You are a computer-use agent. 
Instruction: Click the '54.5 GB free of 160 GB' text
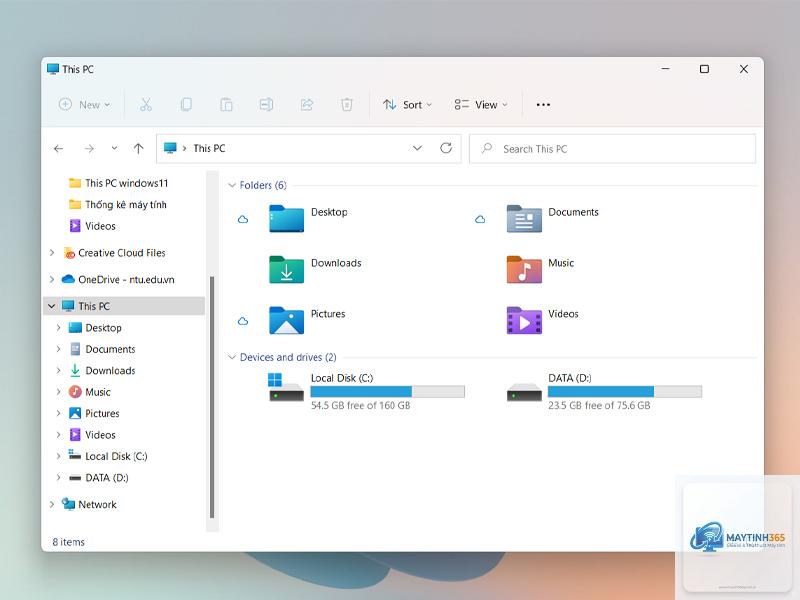(x=361, y=405)
